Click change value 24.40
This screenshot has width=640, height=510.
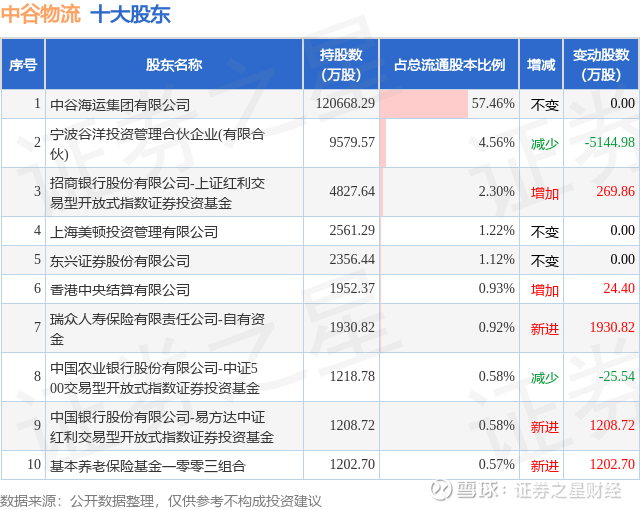coord(619,288)
